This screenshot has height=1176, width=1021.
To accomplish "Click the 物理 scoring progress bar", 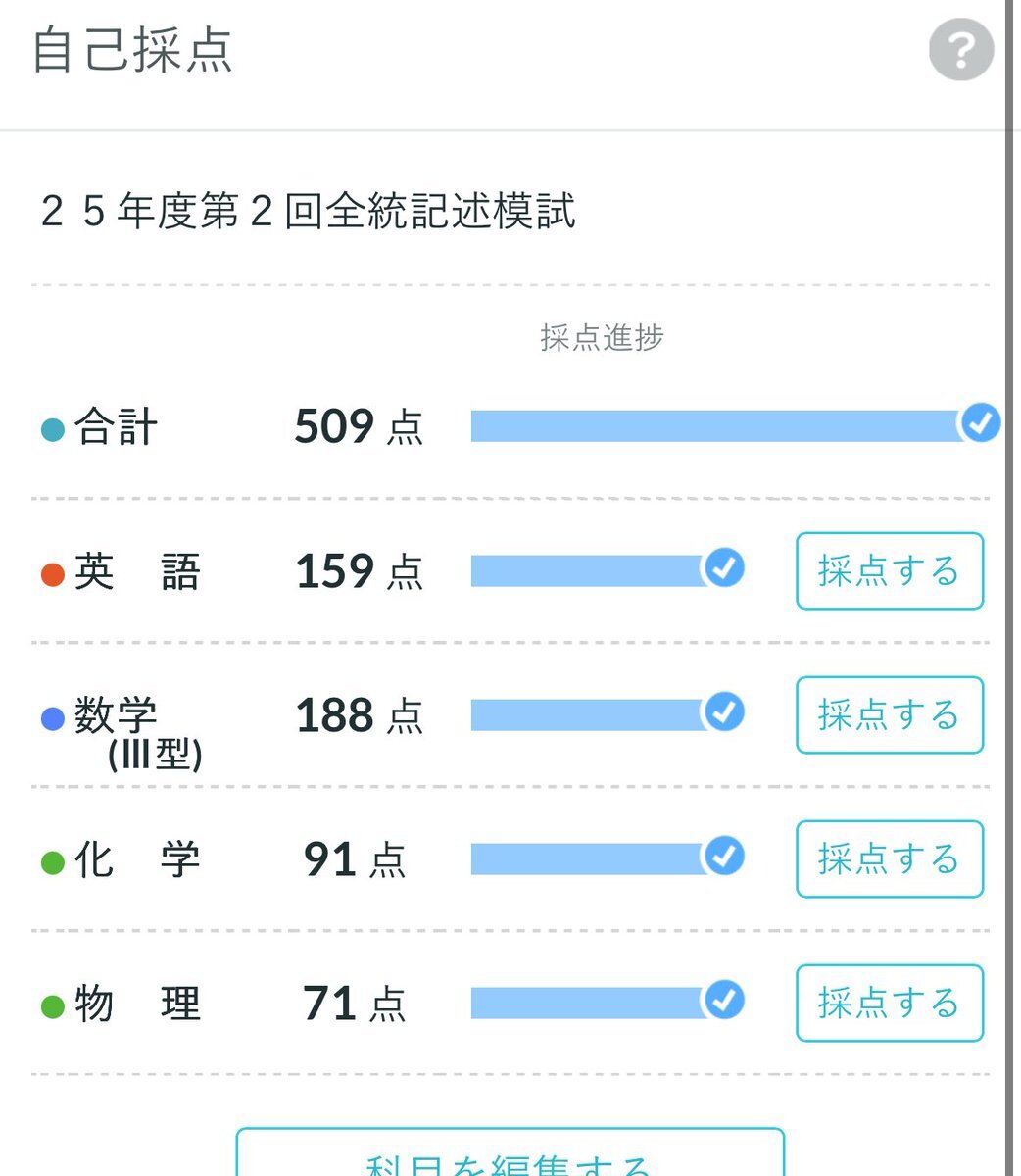I will 595,1003.
